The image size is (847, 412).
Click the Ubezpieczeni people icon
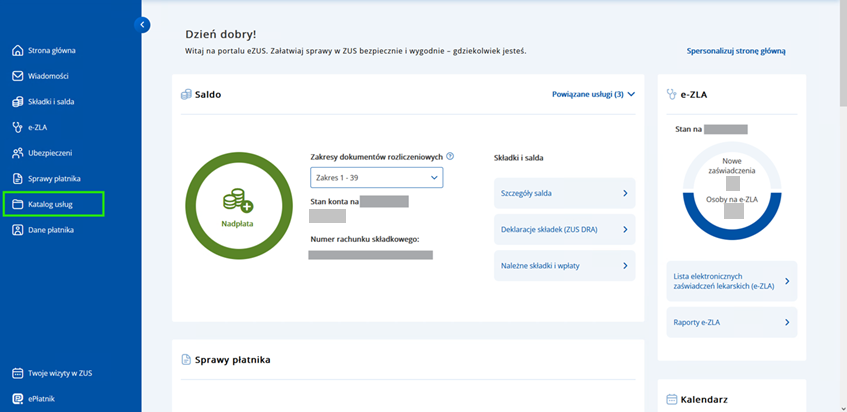click(x=18, y=153)
